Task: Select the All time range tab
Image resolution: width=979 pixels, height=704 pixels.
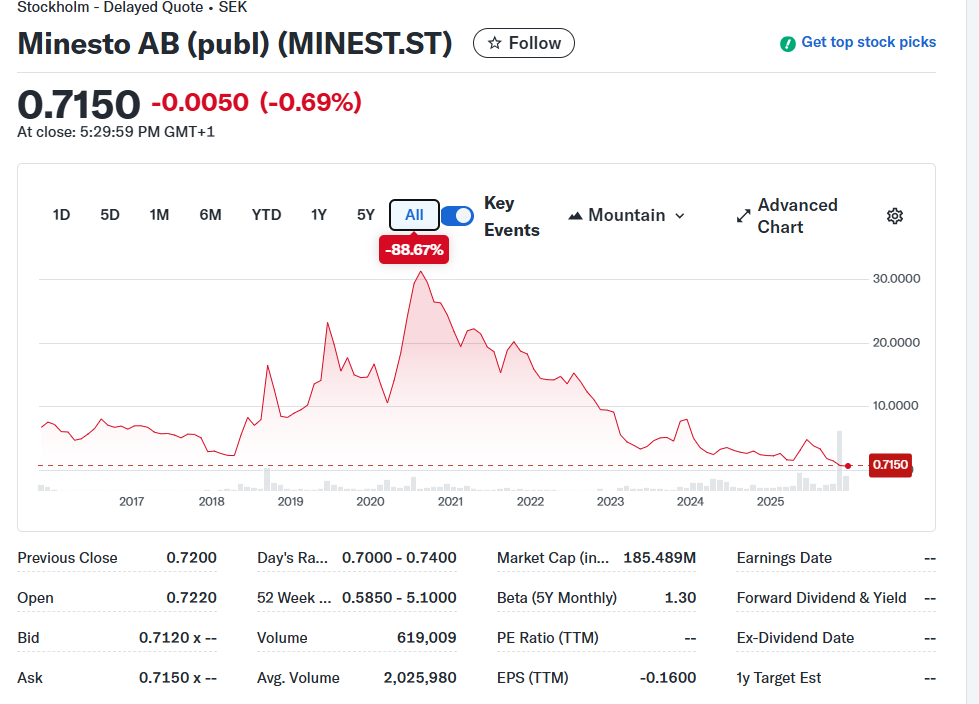Action: coord(414,215)
